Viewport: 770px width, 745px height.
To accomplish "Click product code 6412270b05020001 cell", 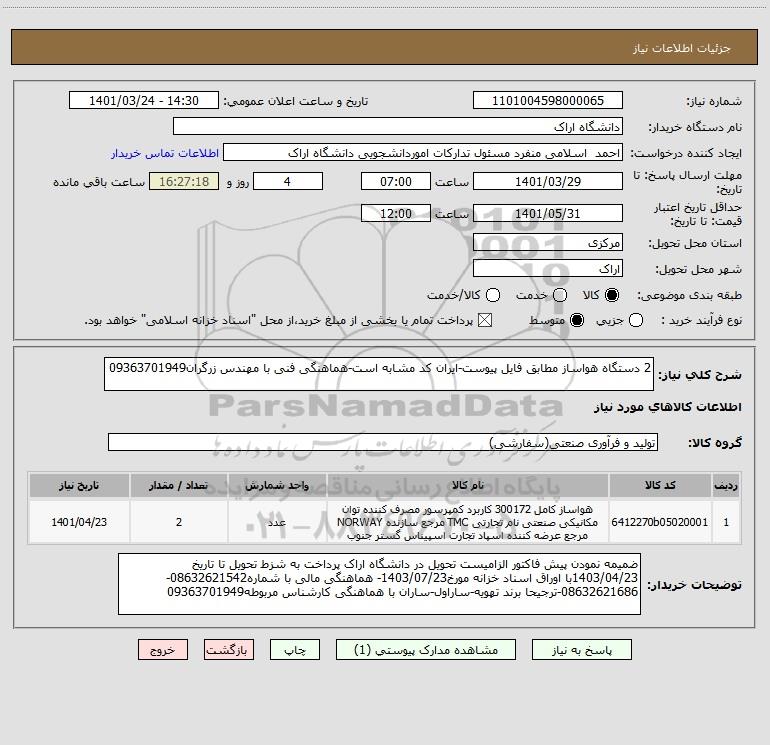I will point(660,522).
